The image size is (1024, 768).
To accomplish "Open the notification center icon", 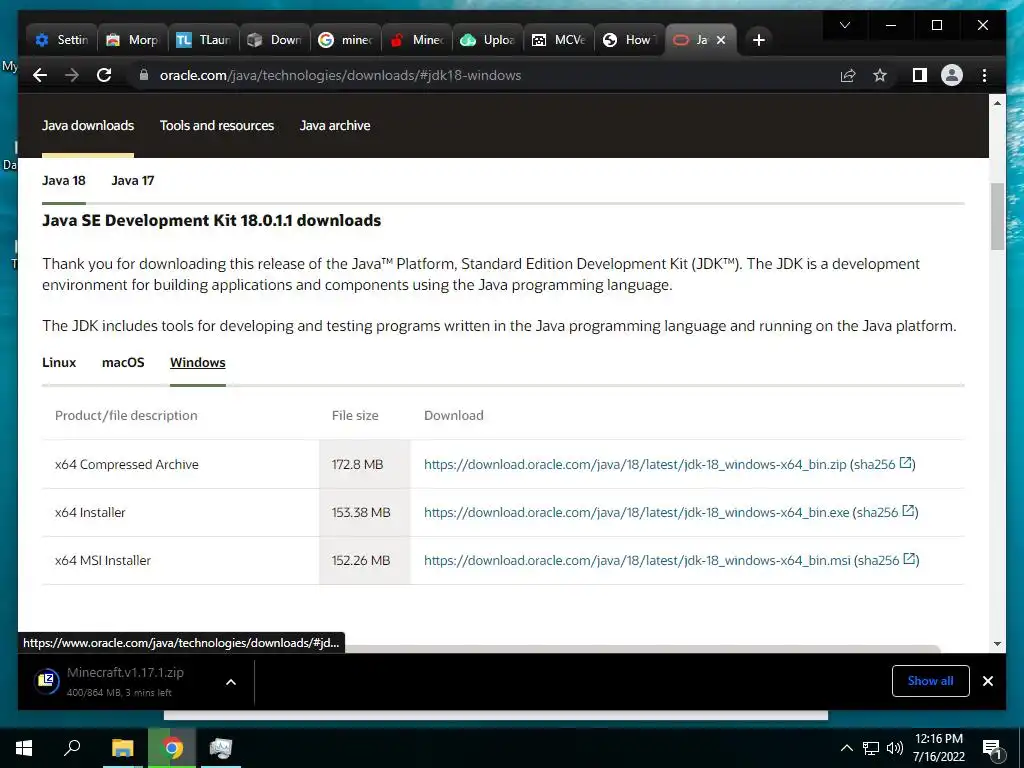I will tap(991, 748).
